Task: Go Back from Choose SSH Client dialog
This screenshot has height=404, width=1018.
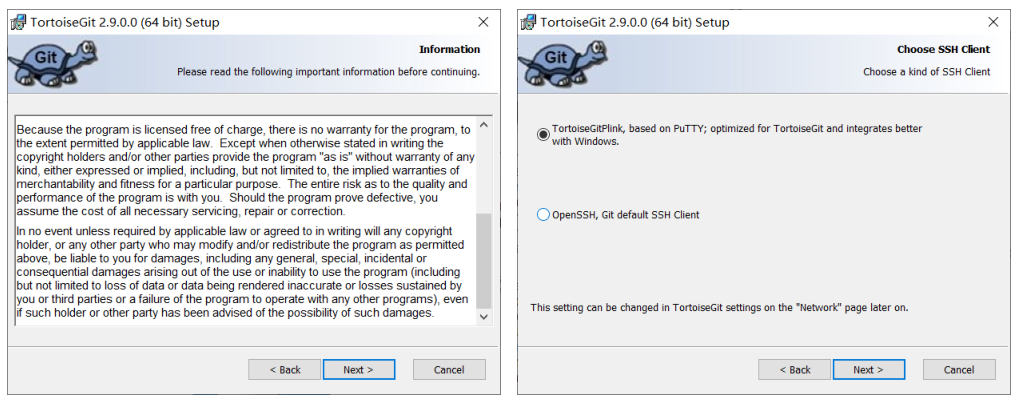Action: (x=794, y=370)
